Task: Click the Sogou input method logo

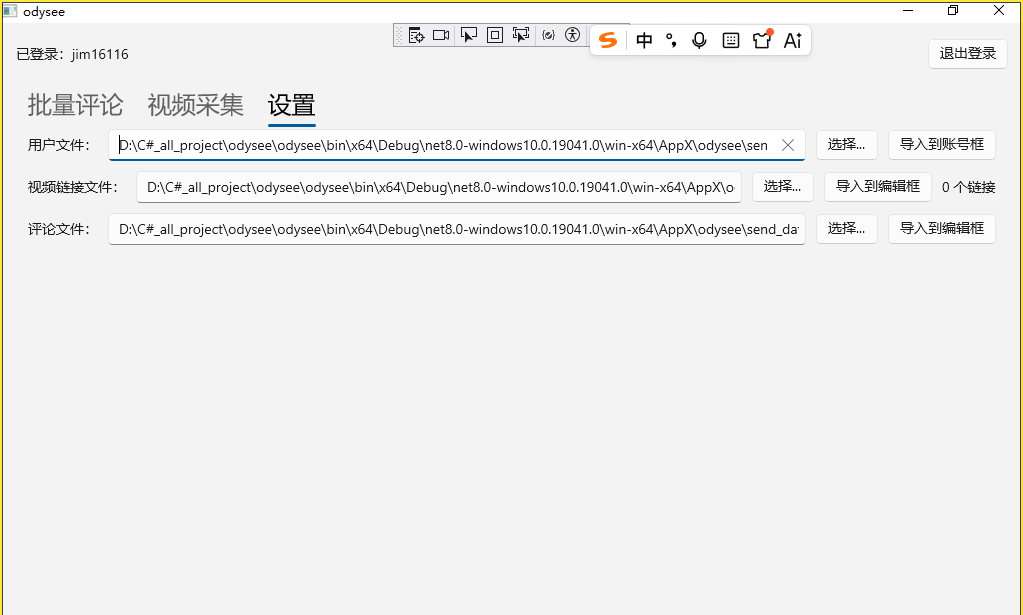Action: pyautogui.click(x=608, y=40)
